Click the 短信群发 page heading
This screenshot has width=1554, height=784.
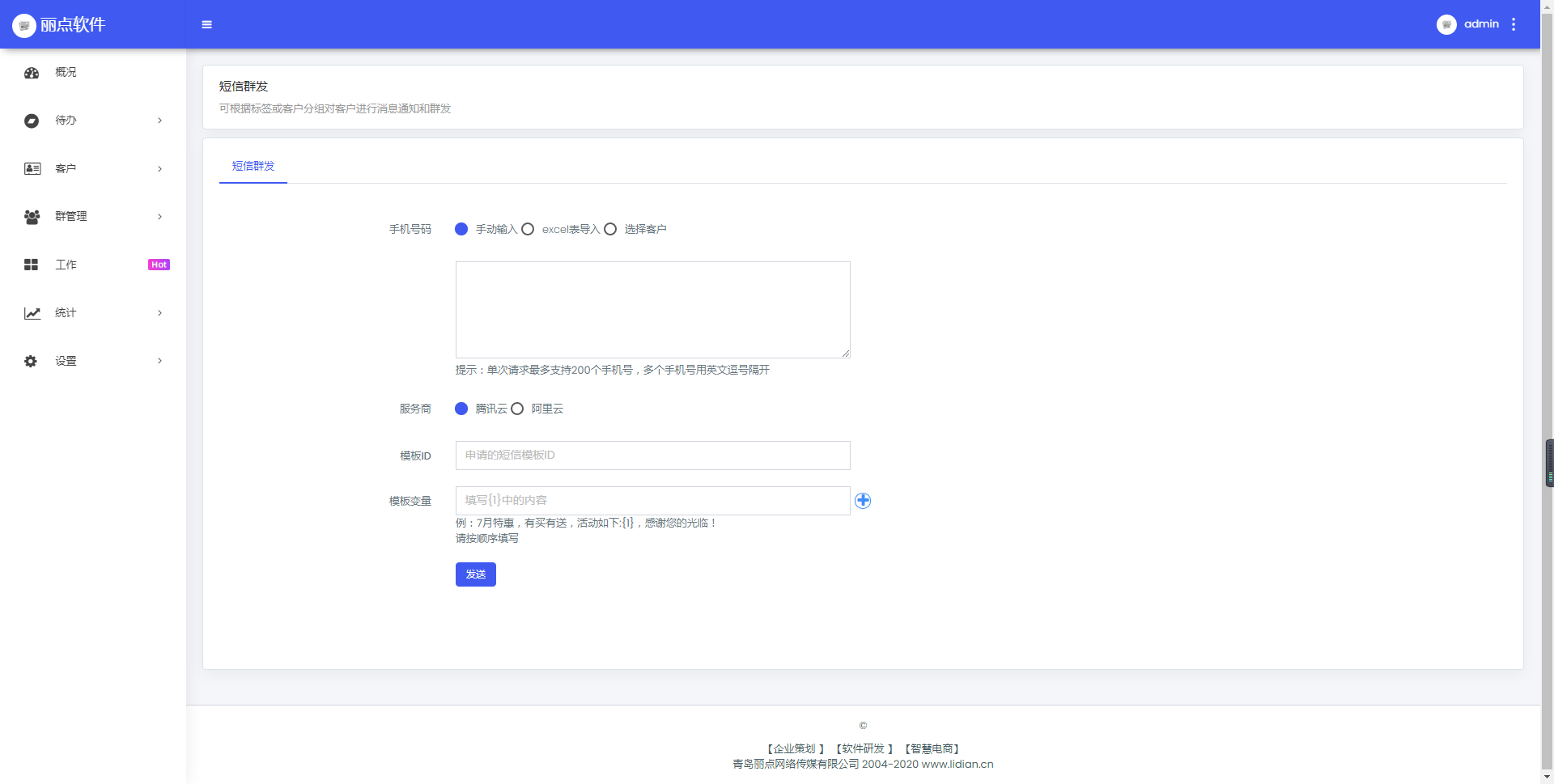pos(244,87)
